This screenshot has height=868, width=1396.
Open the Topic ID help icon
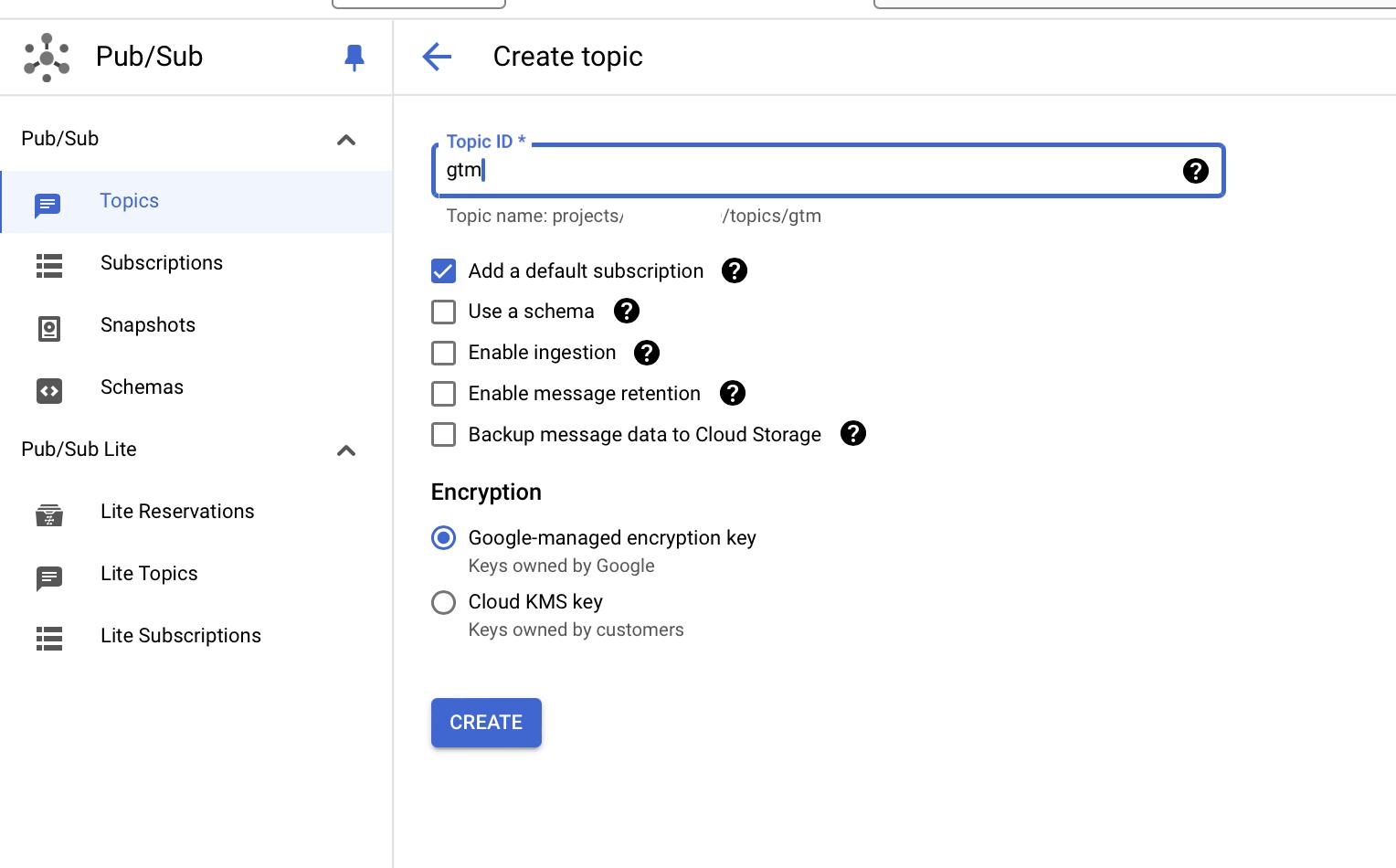coord(1195,171)
